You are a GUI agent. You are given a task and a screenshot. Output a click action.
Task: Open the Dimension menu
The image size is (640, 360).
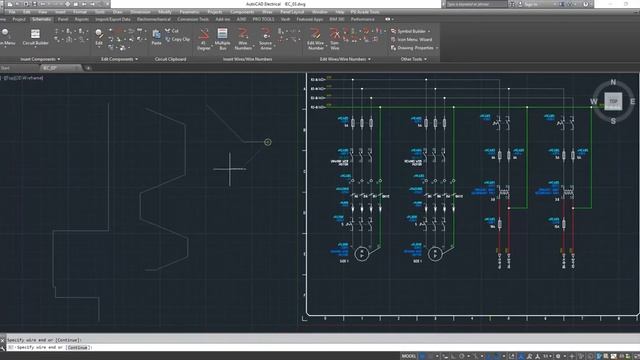[140, 12]
